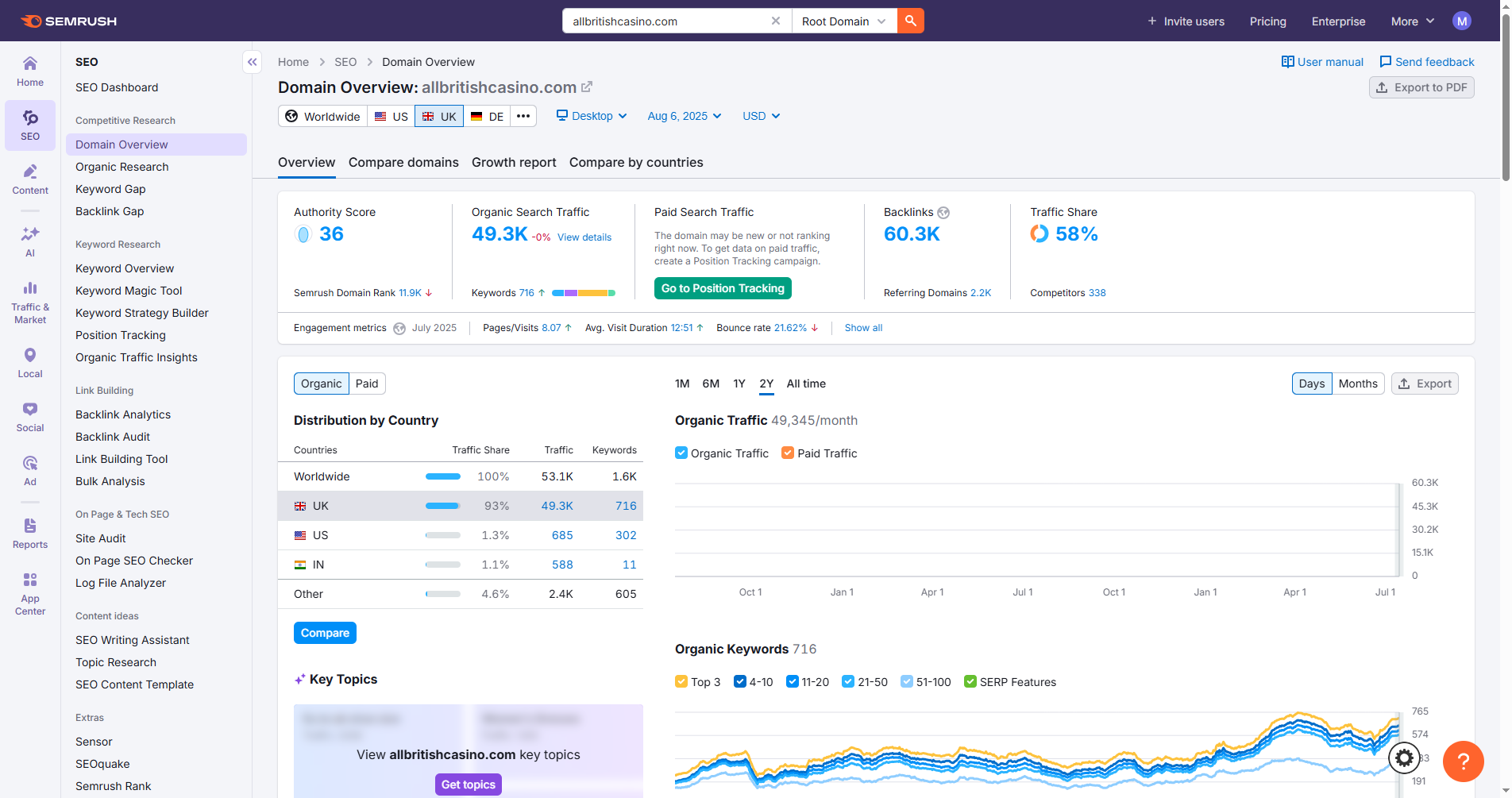Switch to the Compare domains tab

pyautogui.click(x=403, y=162)
